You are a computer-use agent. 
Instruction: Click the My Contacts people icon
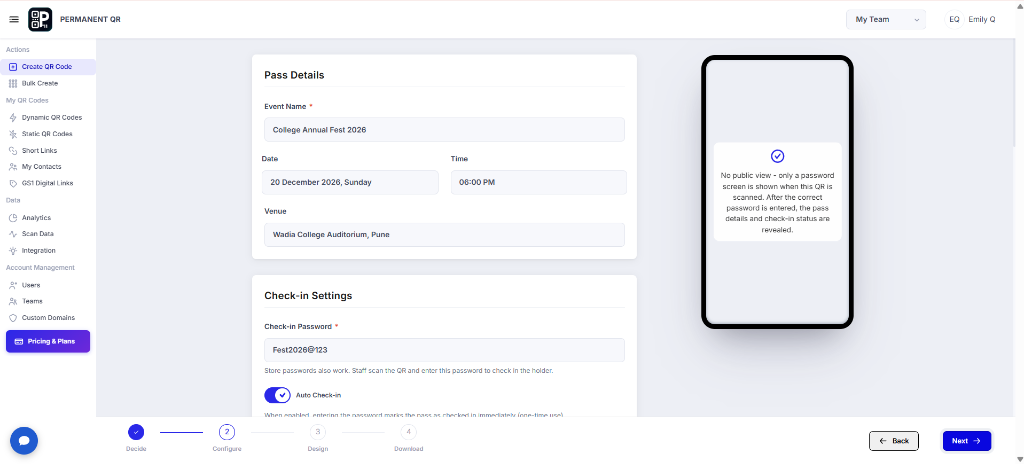13,167
